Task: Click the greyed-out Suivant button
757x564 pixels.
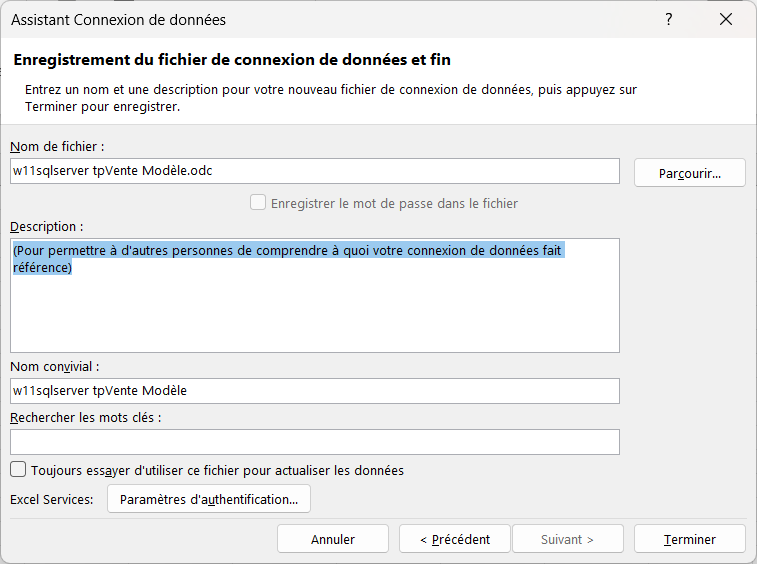Action: [x=568, y=539]
